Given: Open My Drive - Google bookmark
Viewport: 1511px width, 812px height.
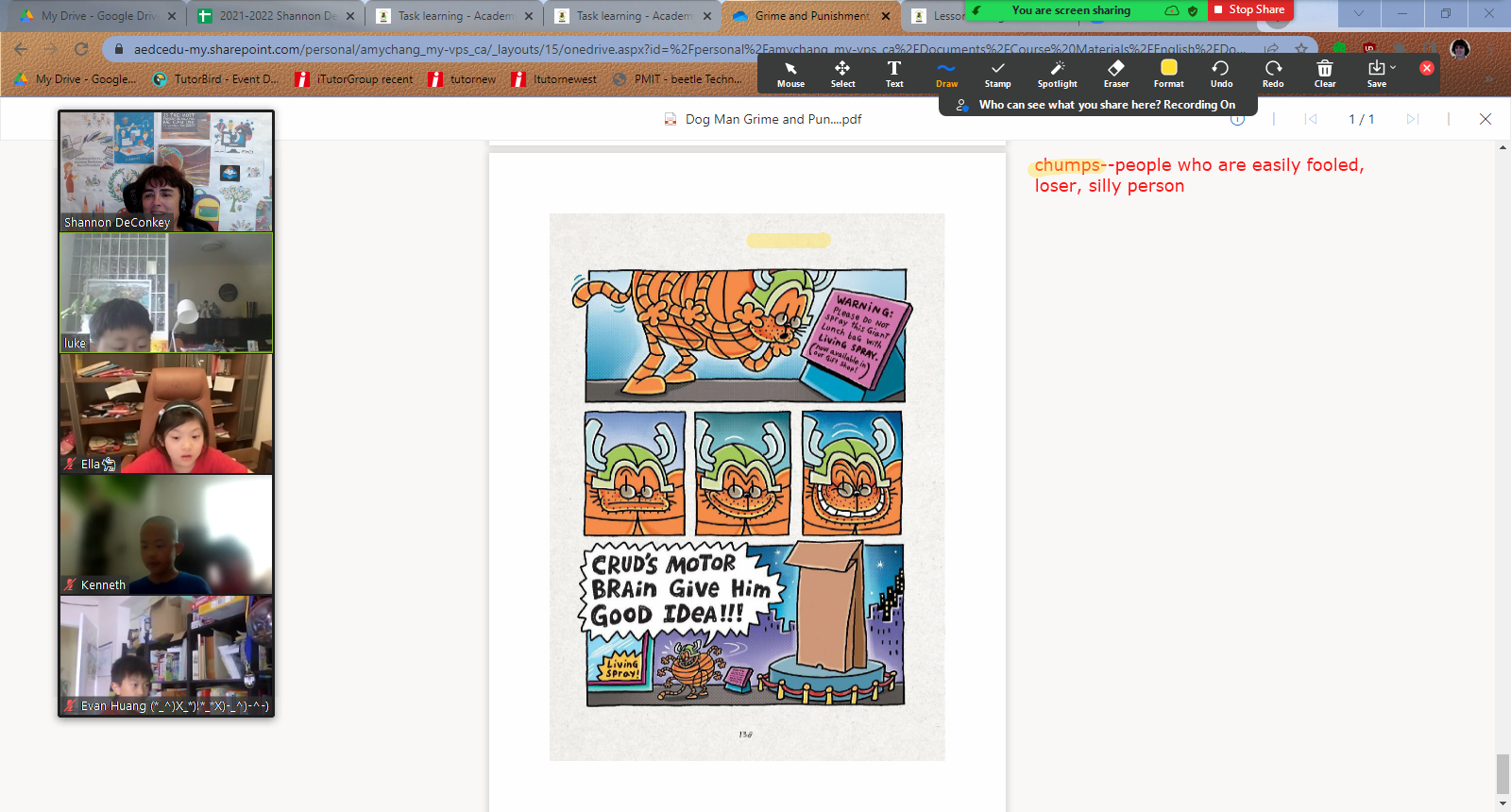Looking at the screenshot, I should click(x=76, y=79).
